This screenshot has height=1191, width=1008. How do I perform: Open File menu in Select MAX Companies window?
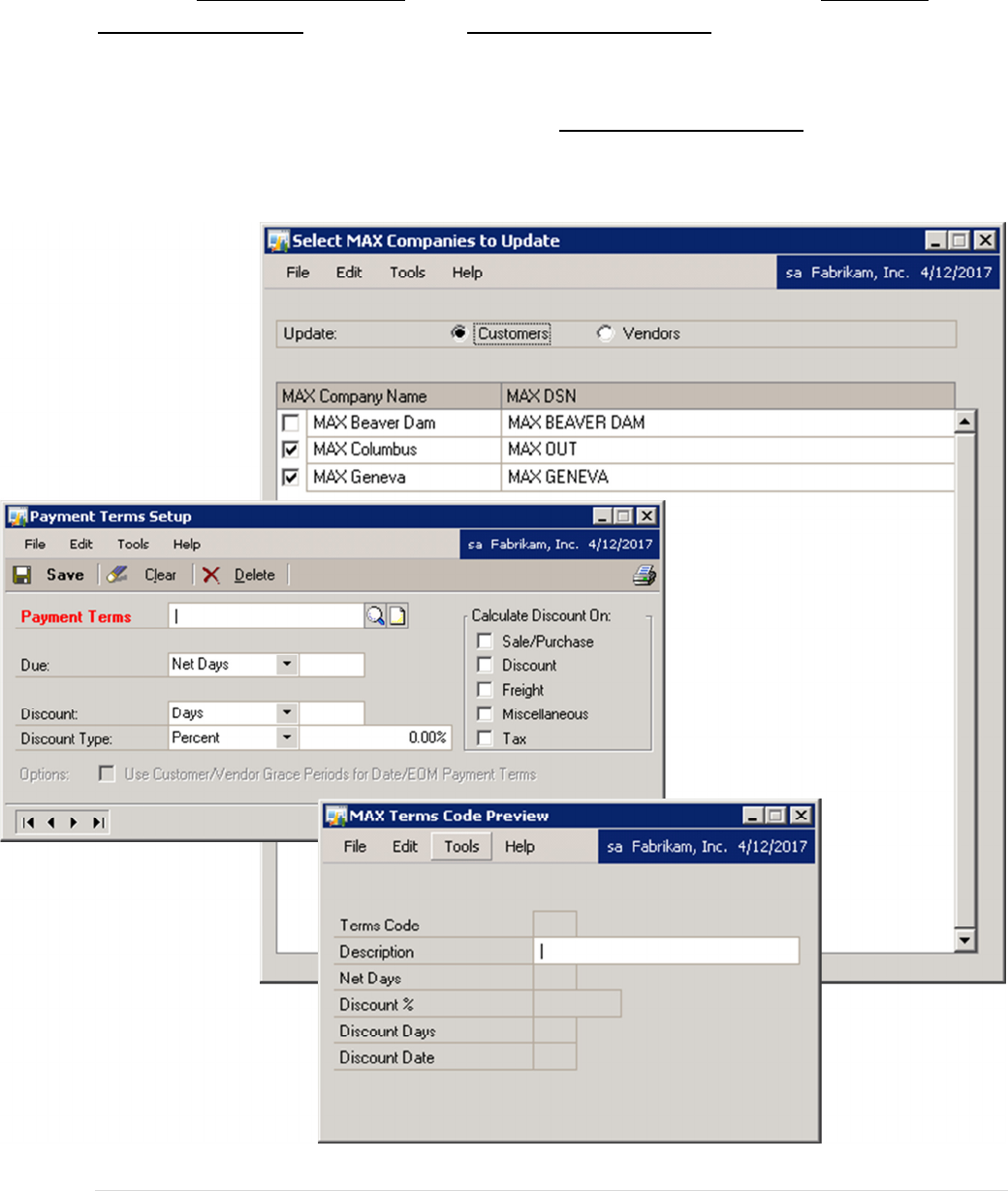[298, 272]
